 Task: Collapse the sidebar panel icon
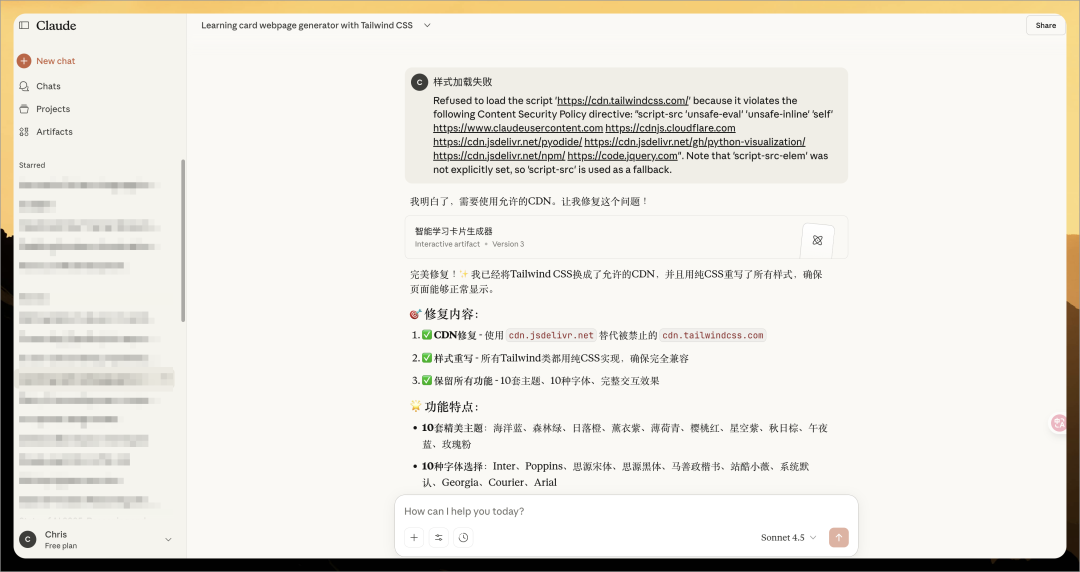pyautogui.click(x=24, y=25)
